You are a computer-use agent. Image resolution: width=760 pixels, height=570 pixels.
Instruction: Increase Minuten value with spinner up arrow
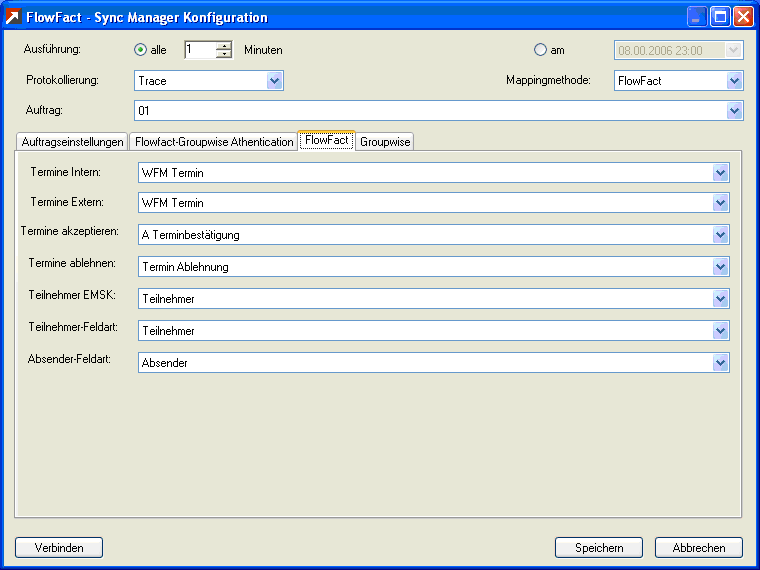tap(224, 45)
